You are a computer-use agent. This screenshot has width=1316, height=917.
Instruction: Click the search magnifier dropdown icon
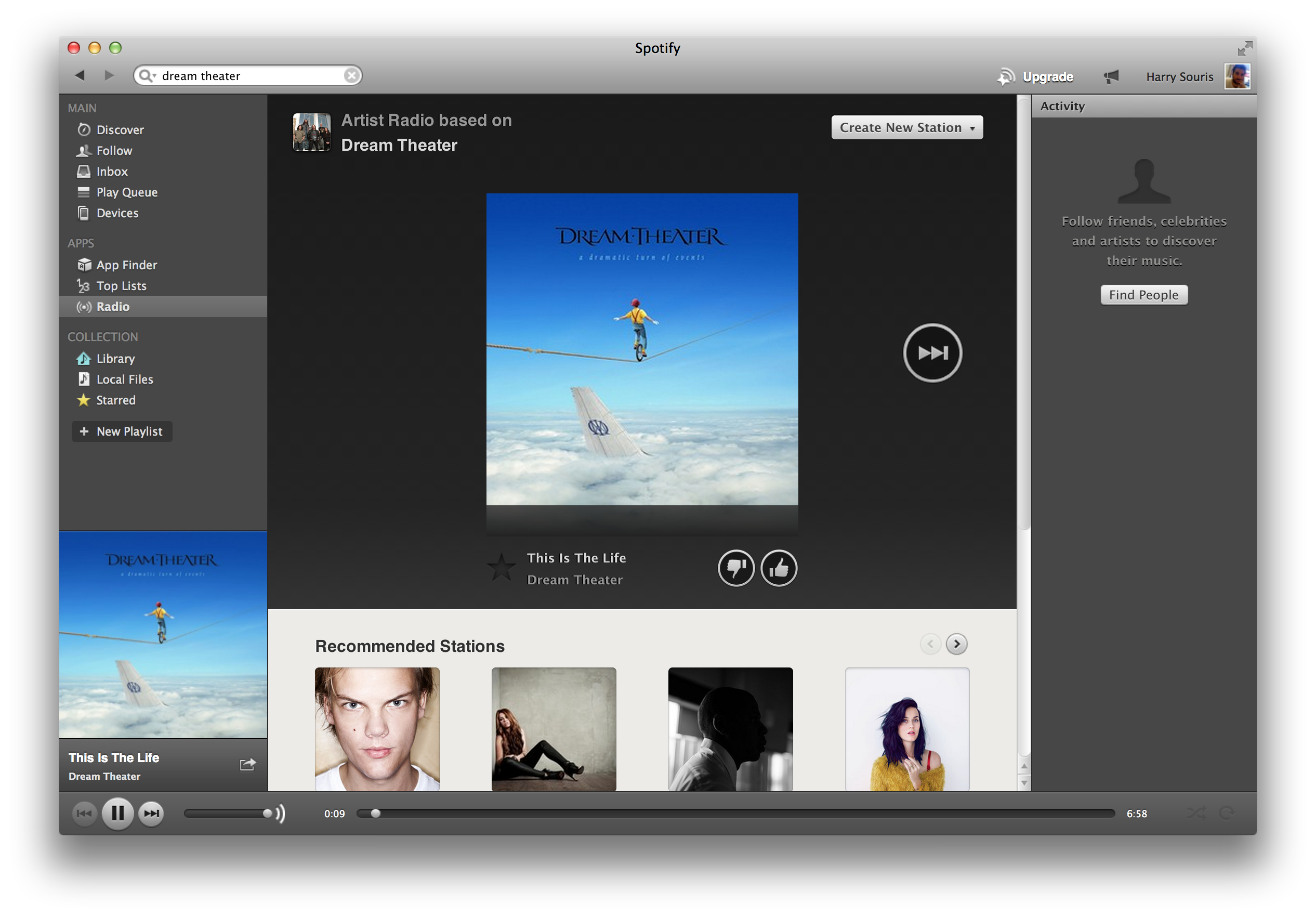point(147,76)
